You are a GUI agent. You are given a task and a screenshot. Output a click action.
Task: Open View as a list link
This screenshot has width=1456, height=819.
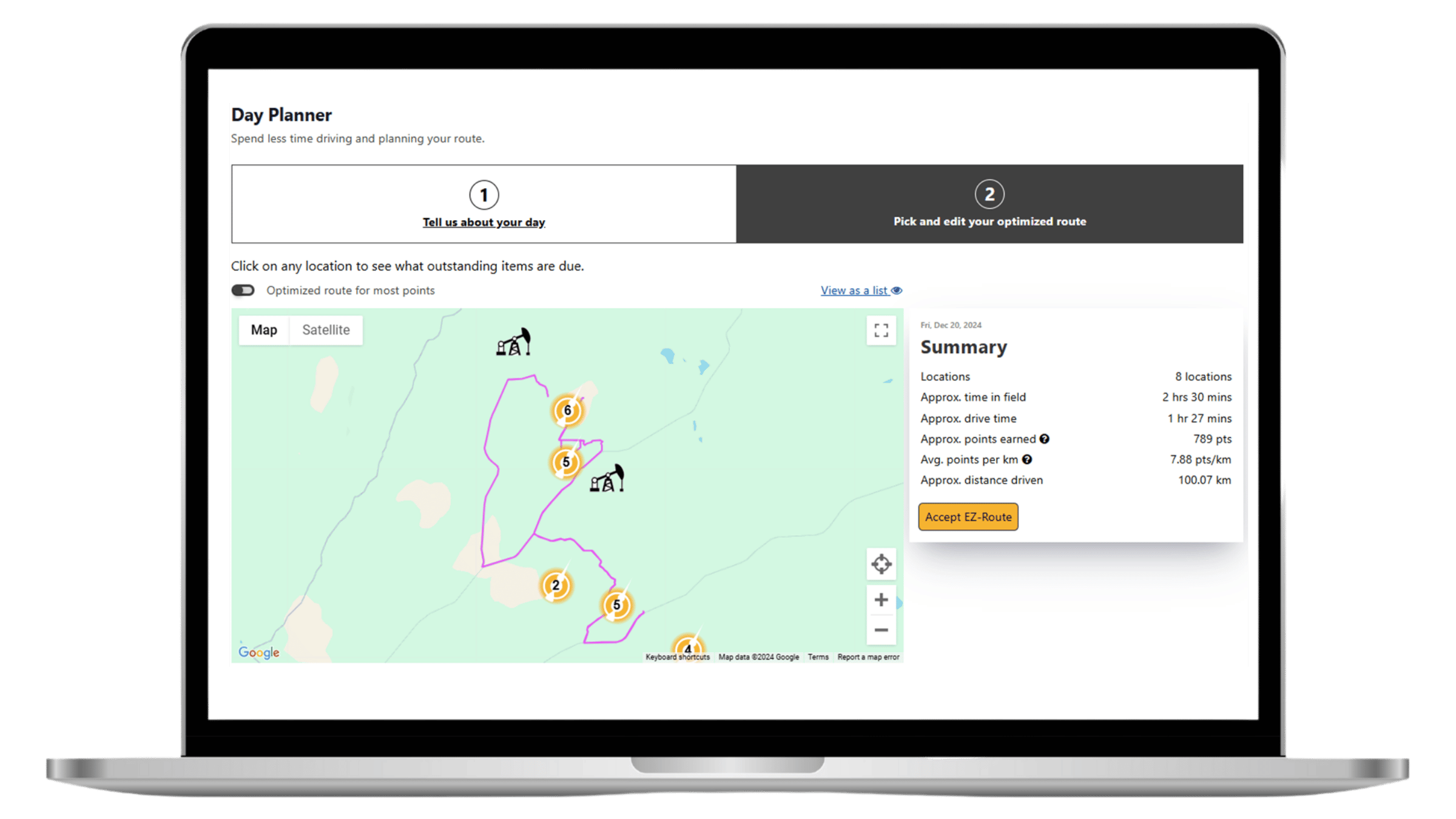[x=861, y=290]
